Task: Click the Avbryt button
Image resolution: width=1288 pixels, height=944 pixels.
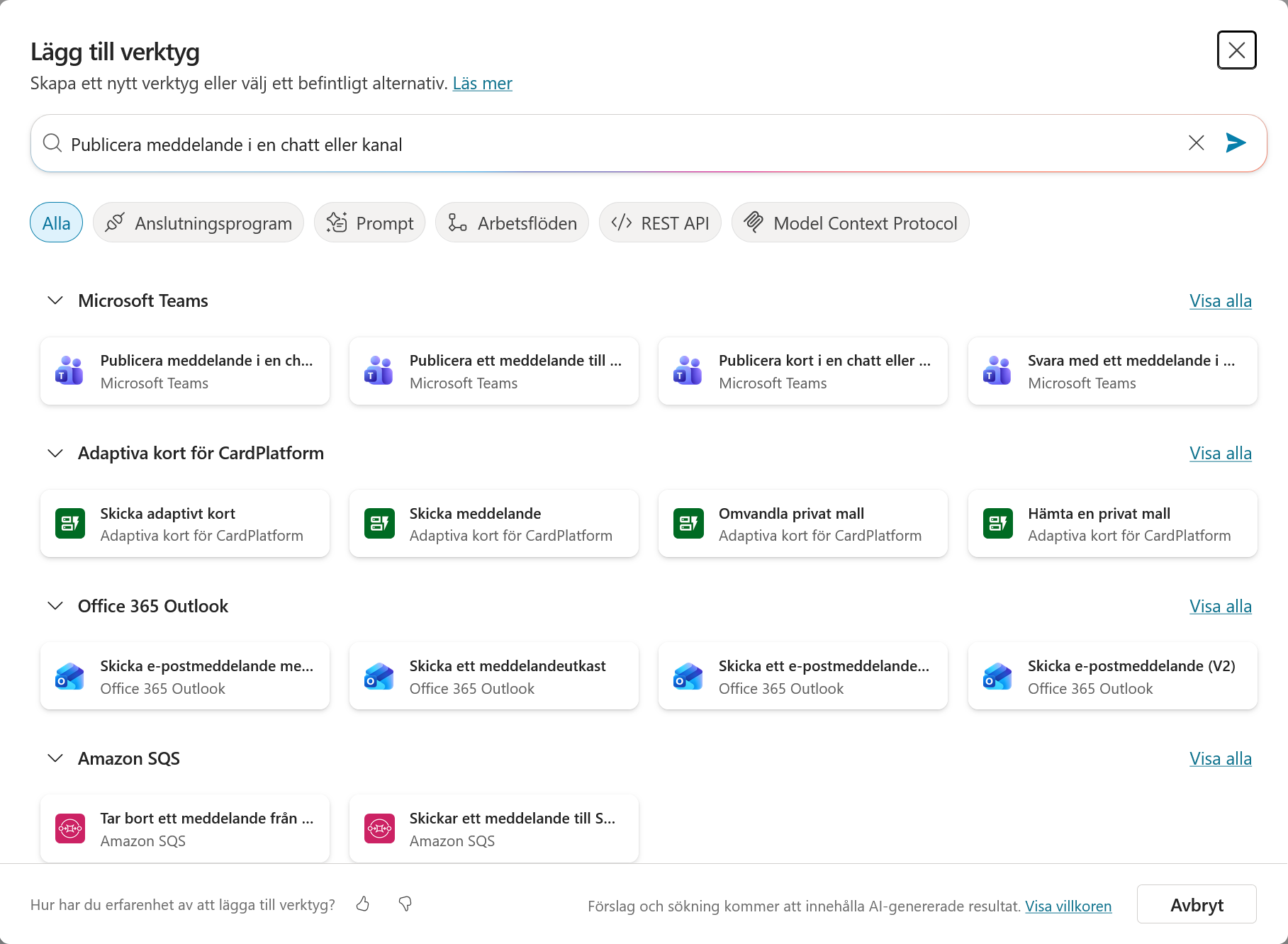Action: pos(1197,904)
